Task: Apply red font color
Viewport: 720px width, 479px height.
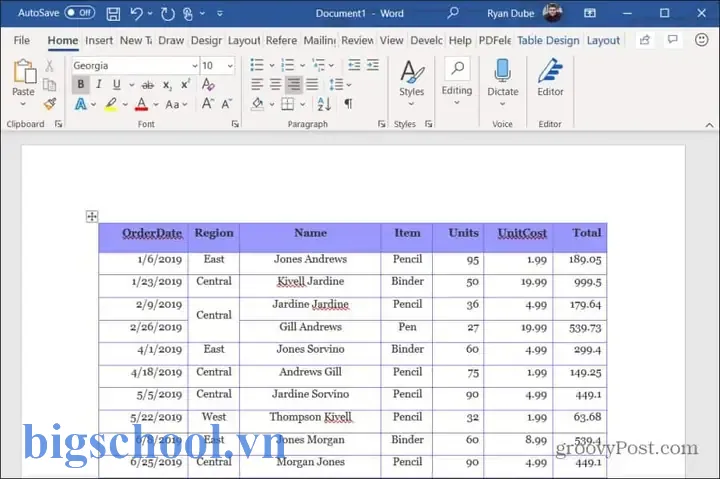Action: coord(141,104)
